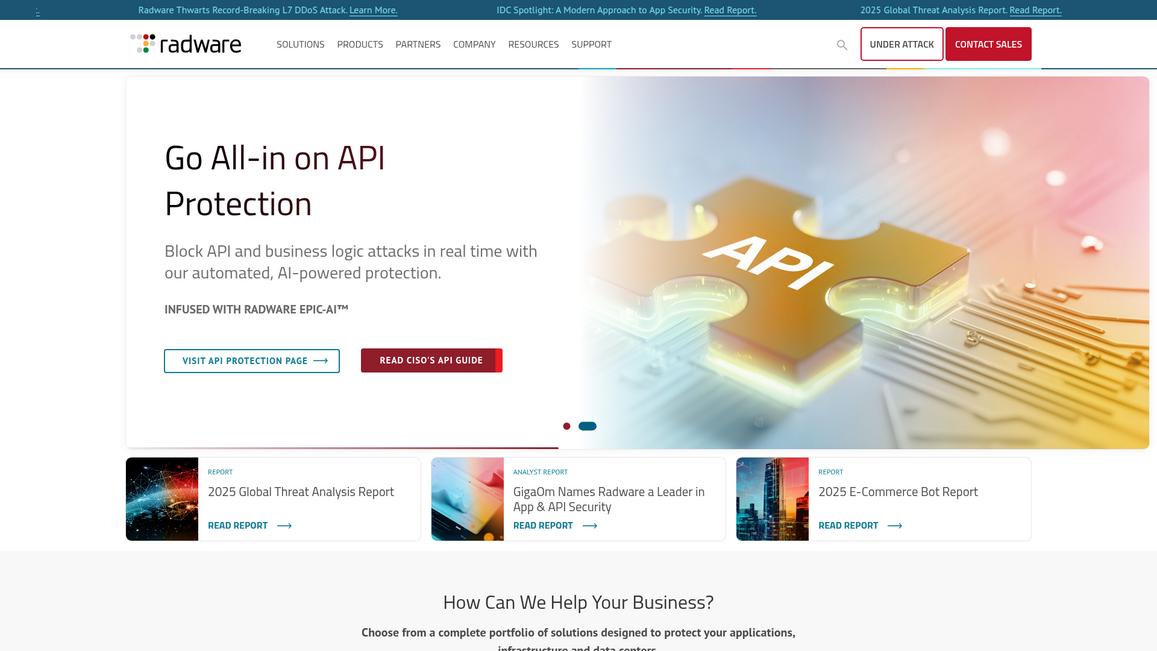
Task: Open the Company menu
Action: 474,44
